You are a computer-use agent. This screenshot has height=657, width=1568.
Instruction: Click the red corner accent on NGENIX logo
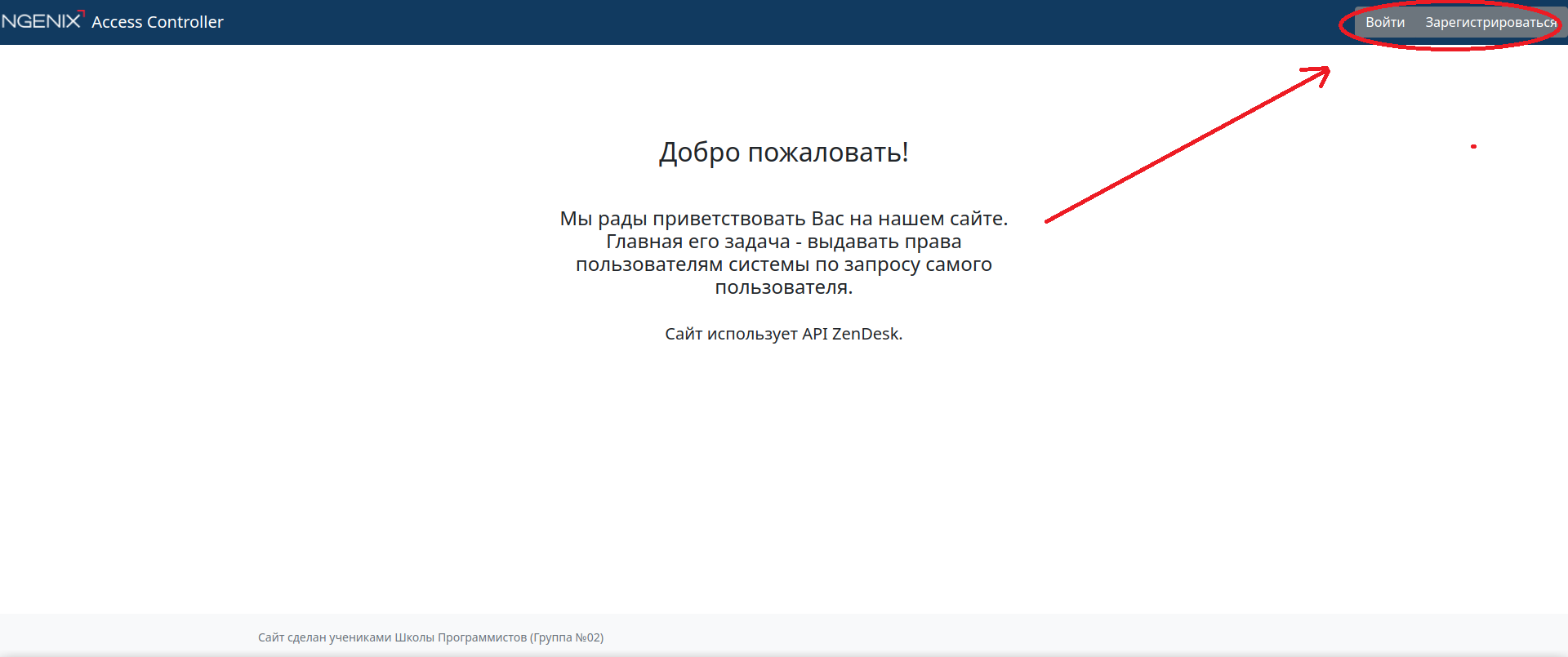coord(81,12)
